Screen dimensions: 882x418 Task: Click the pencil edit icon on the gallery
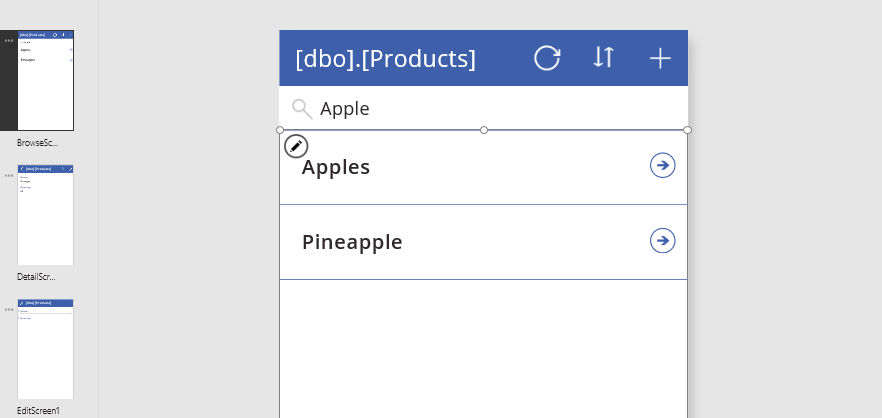tap(296, 146)
